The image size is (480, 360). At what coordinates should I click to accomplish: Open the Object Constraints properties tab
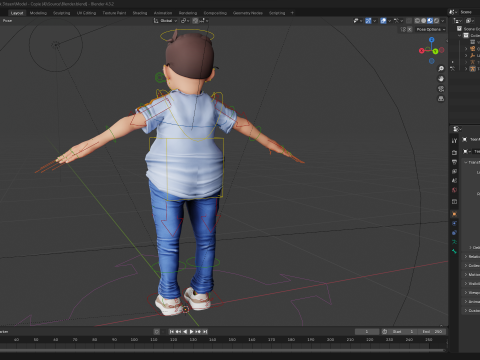click(454, 233)
